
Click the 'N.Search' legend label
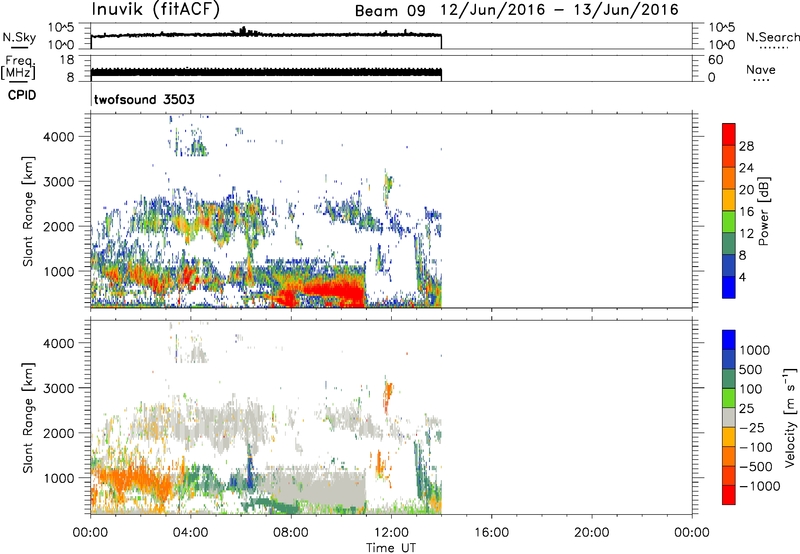(772, 37)
